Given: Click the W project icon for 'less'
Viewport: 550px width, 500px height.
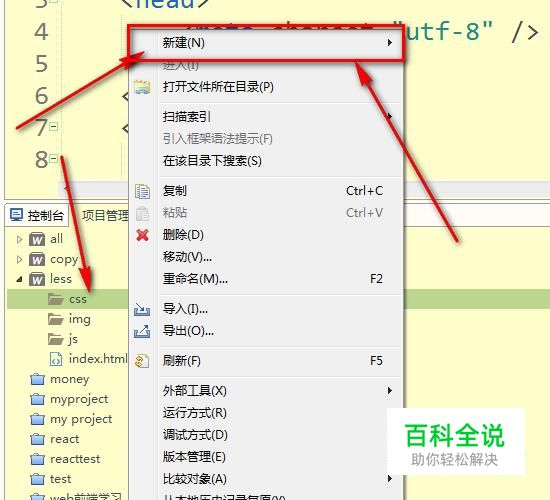Looking at the screenshot, I should click(37, 279).
